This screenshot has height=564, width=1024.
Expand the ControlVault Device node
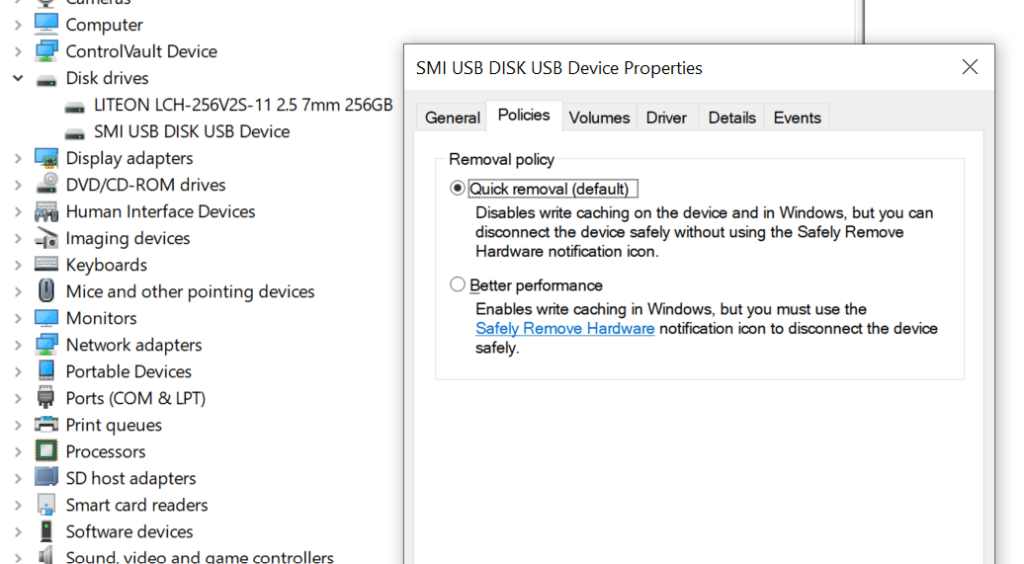point(18,52)
